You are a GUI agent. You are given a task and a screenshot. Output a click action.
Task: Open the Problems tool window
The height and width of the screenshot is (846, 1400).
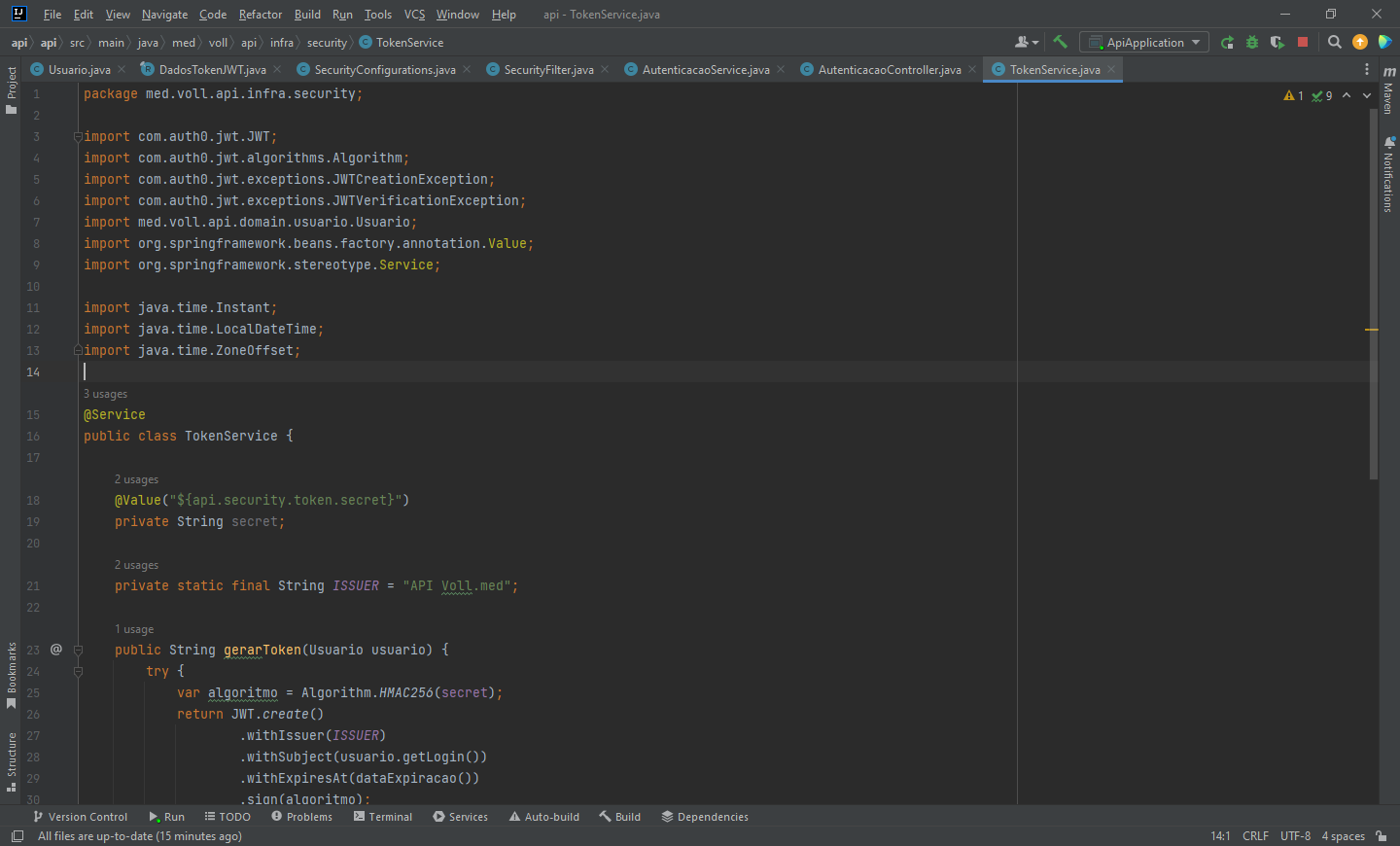[x=301, y=817]
